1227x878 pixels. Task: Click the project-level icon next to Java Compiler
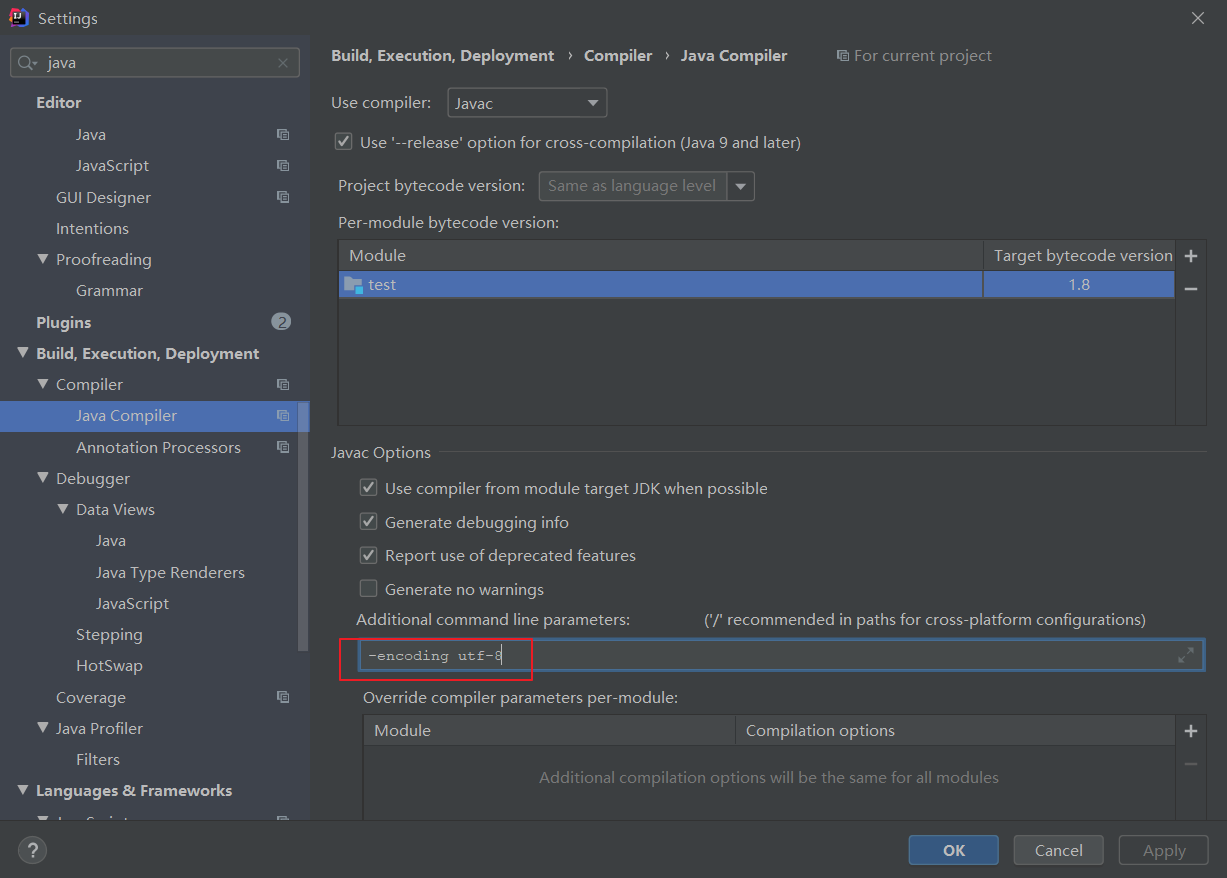point(283,415)
